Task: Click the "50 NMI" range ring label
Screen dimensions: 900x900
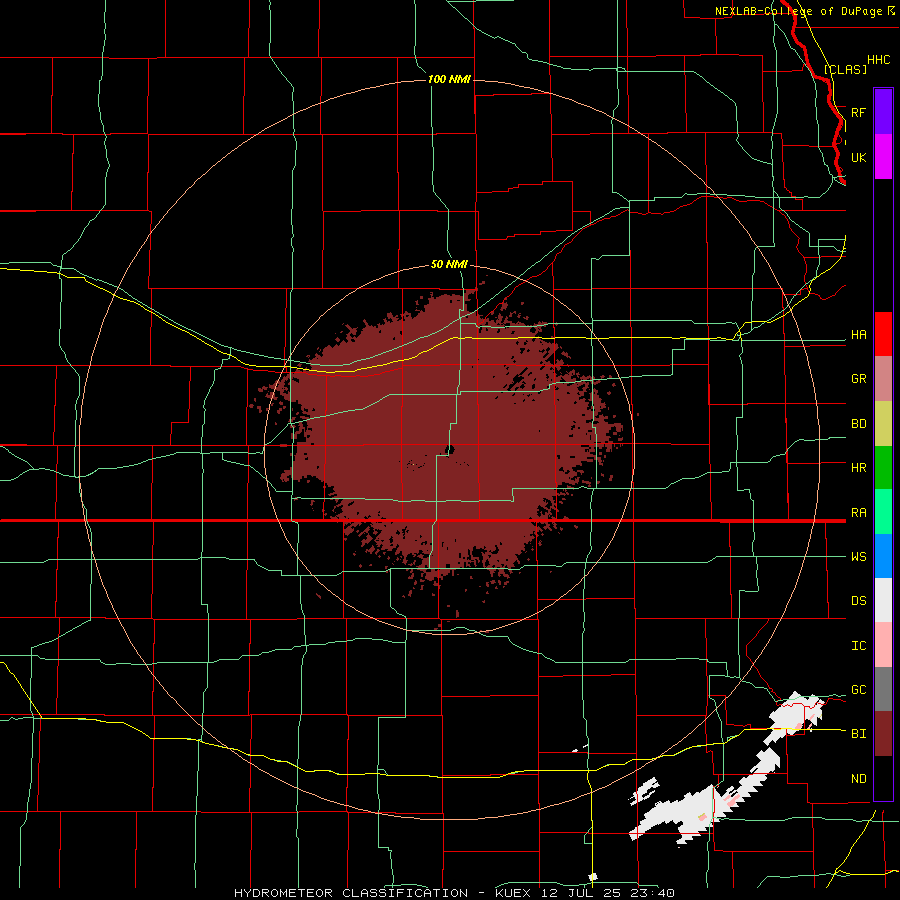Action: [449, 264]
